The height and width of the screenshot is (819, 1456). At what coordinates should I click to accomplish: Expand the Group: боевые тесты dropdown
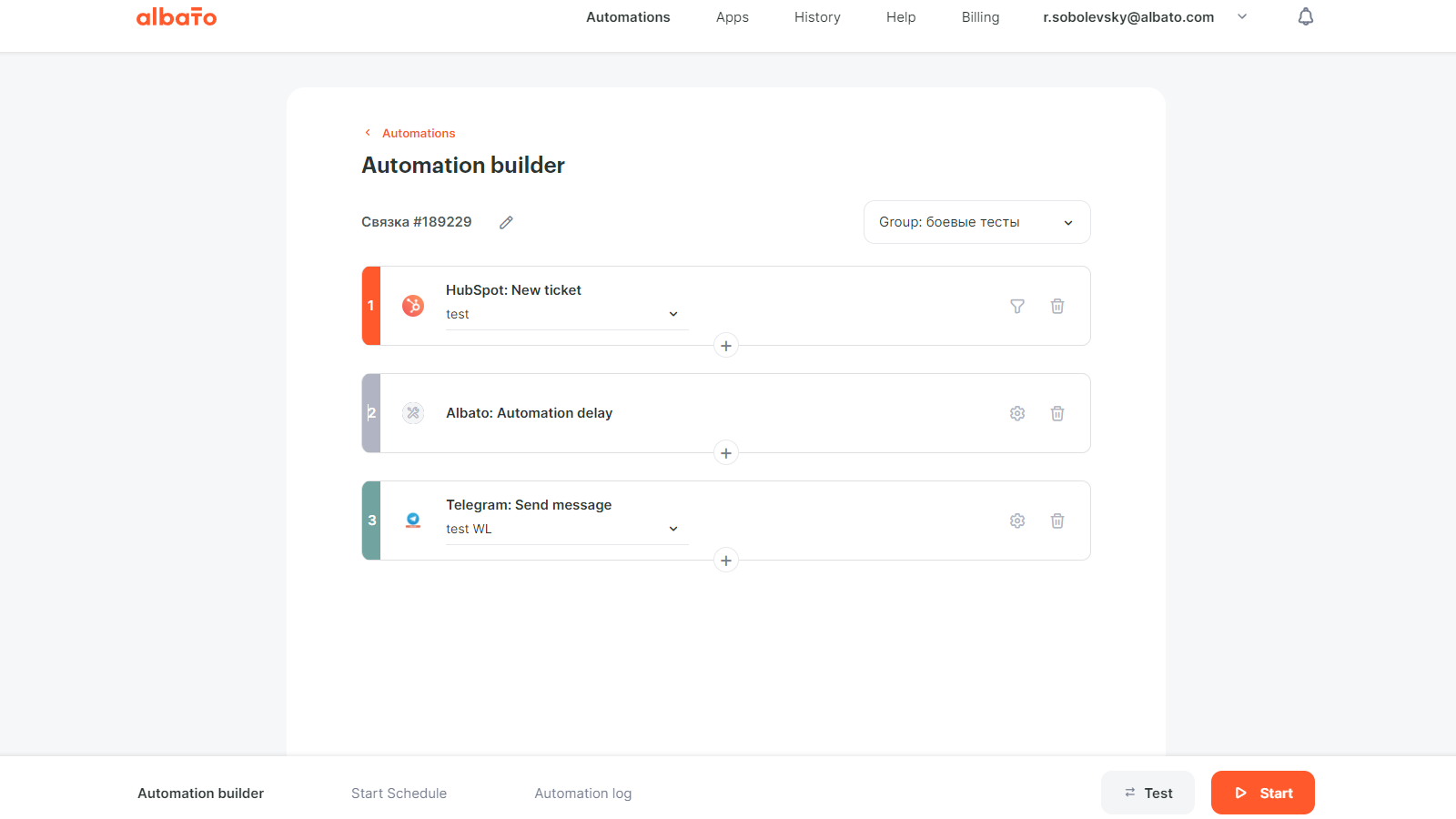[976, 223]
